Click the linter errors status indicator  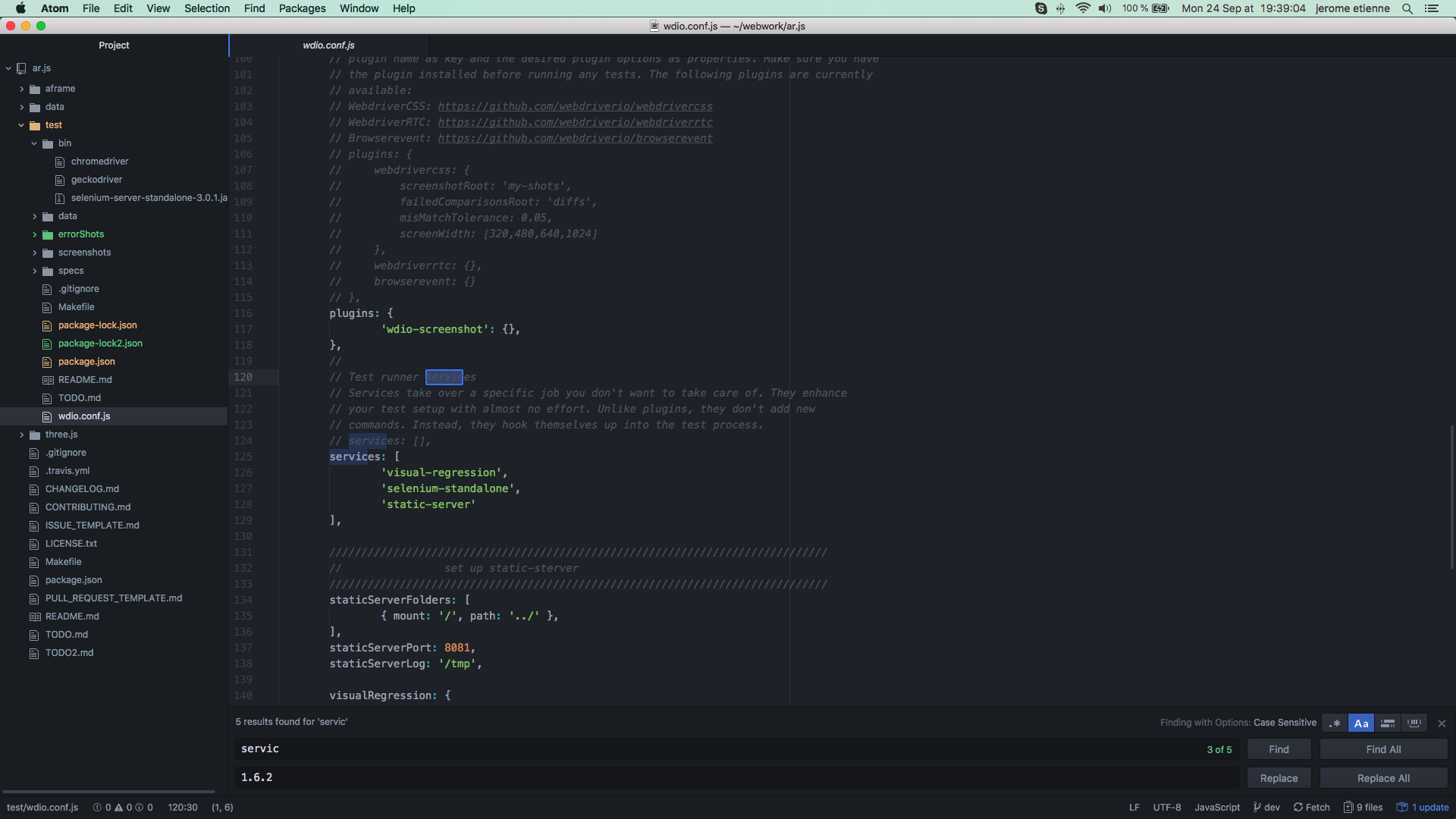coord(123,808)
